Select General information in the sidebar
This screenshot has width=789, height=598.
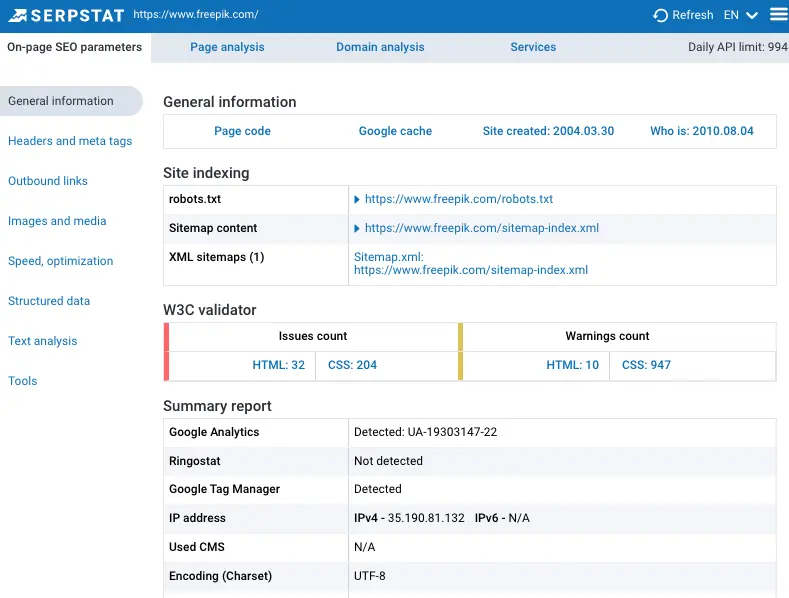click(x=71, y=101)
